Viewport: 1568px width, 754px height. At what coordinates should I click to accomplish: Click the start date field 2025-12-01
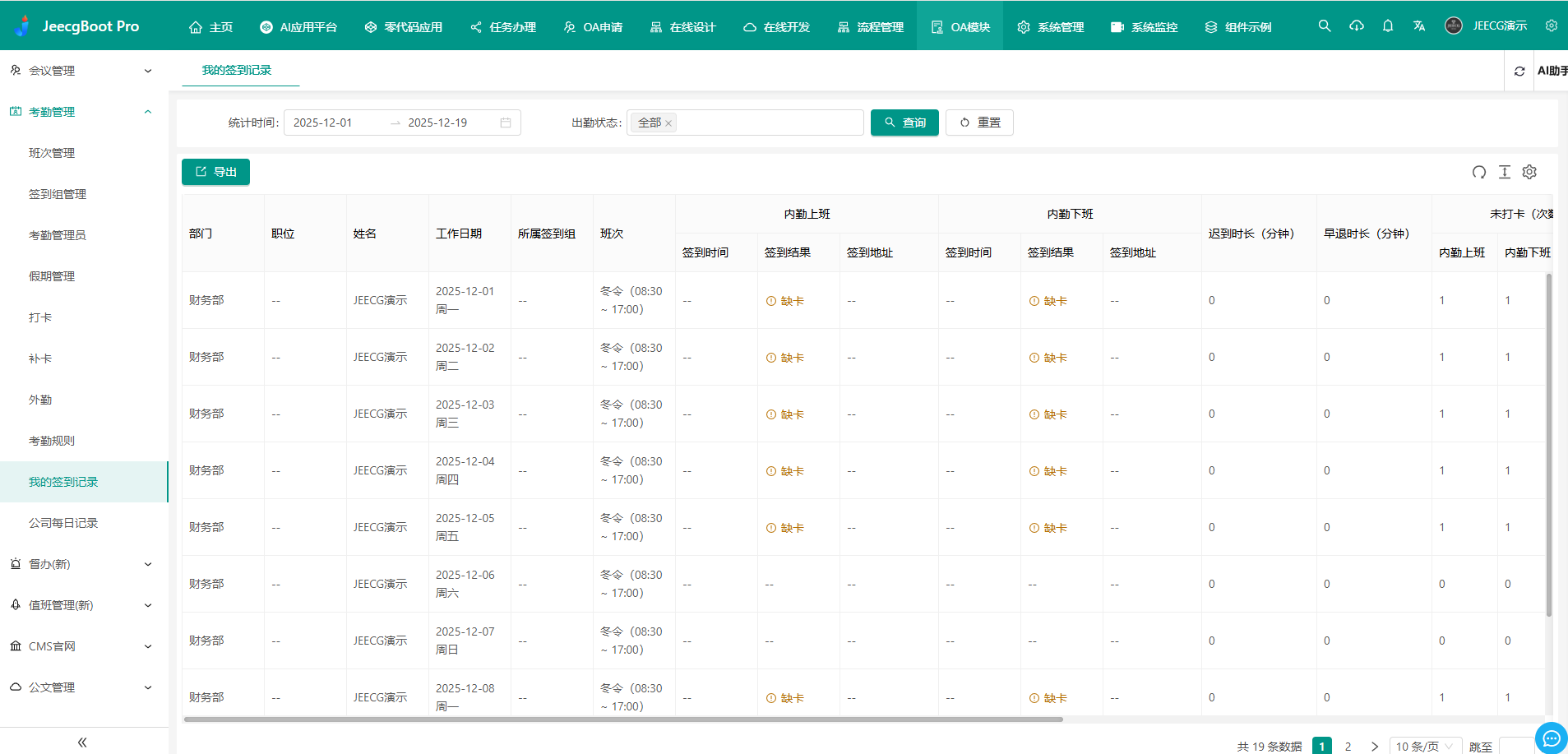tap(323, 123)
